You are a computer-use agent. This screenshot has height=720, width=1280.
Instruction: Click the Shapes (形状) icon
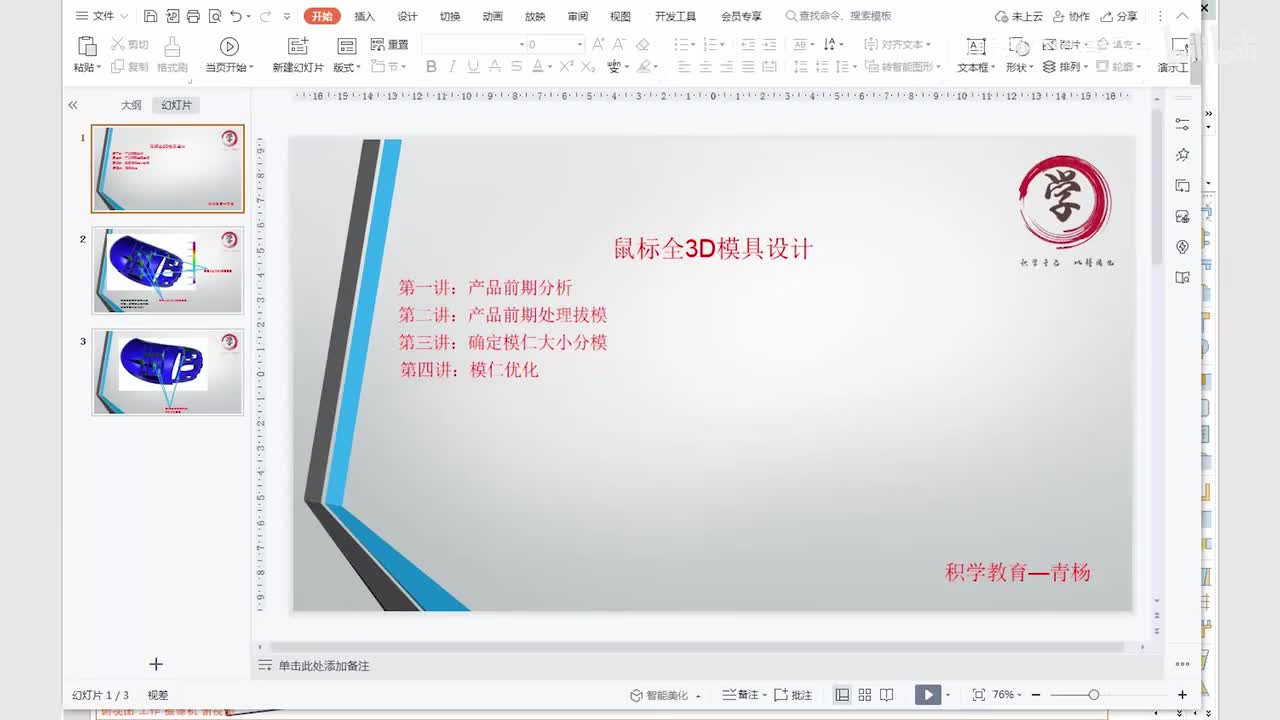tap(1018, 47)
